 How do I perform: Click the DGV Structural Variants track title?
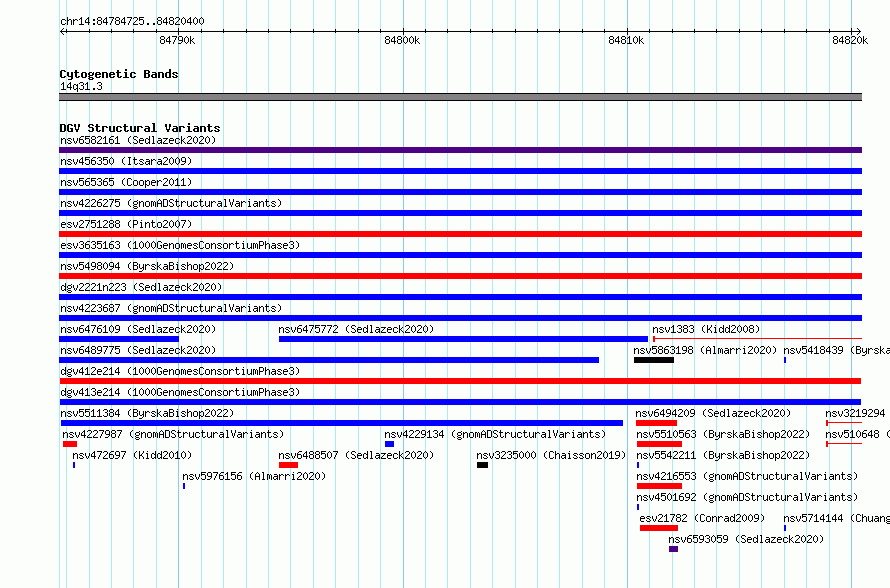140,128
